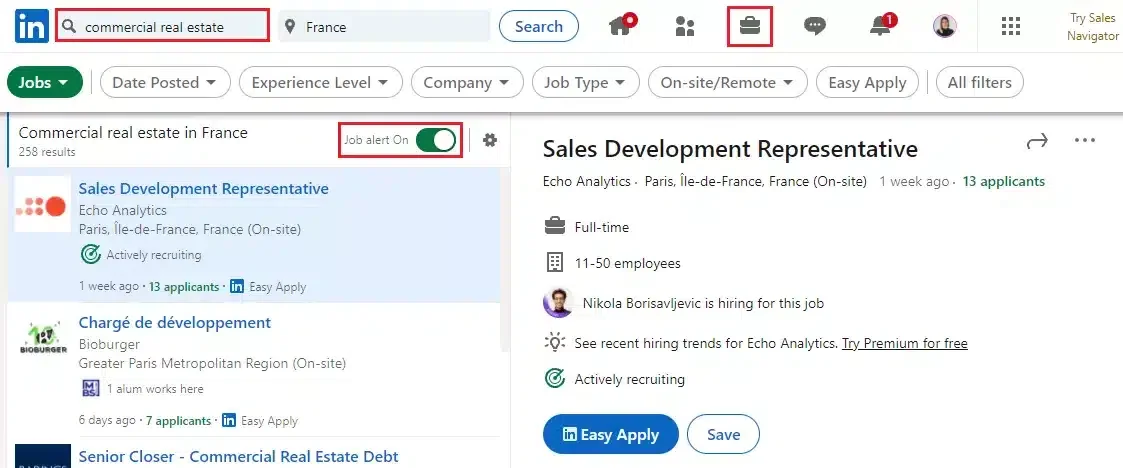Open Chargé de développement job listing
The image size is (1123, 468).
click(175, 323)
